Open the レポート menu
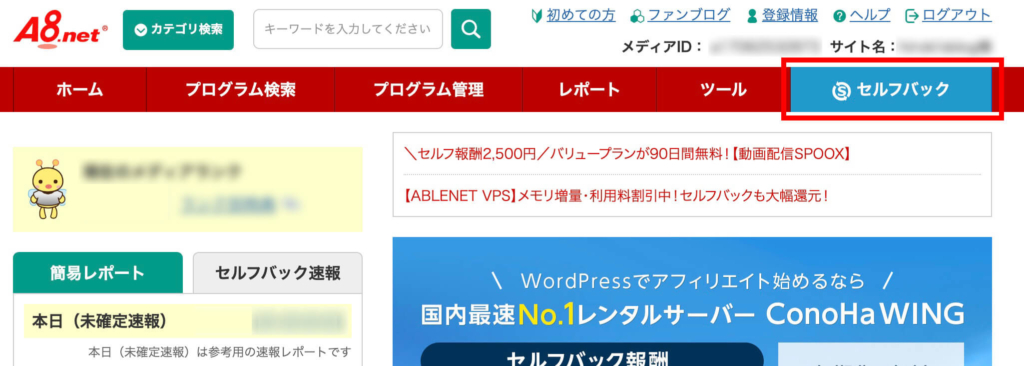Viewport: 1024px width, 366px height. tap(589, 90)
